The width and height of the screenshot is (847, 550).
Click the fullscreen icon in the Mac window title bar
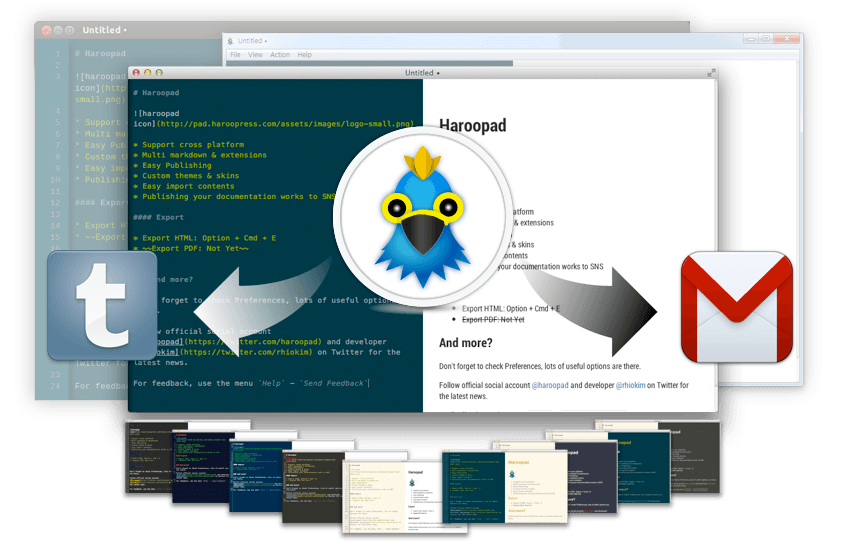pos(711,73)
